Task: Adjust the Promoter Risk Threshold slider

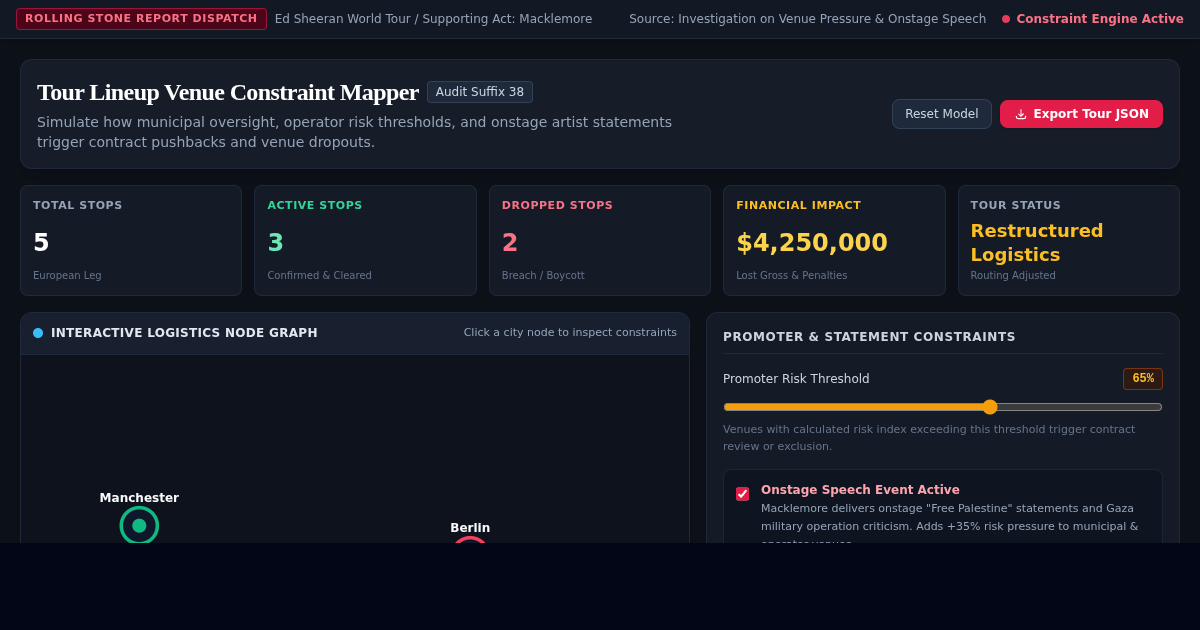Action: 943,407
